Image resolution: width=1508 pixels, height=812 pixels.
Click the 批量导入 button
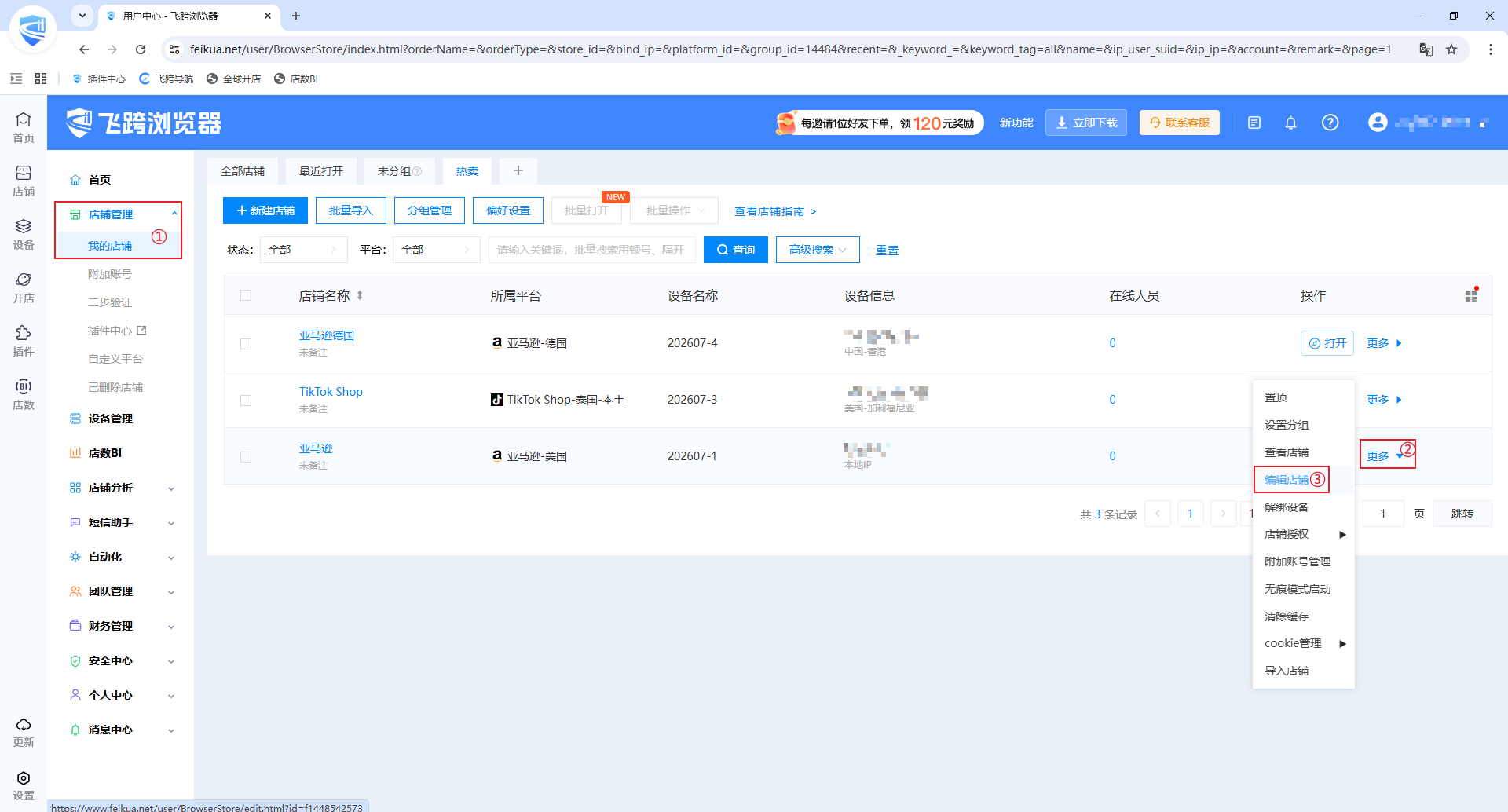(x=351, y=210)
